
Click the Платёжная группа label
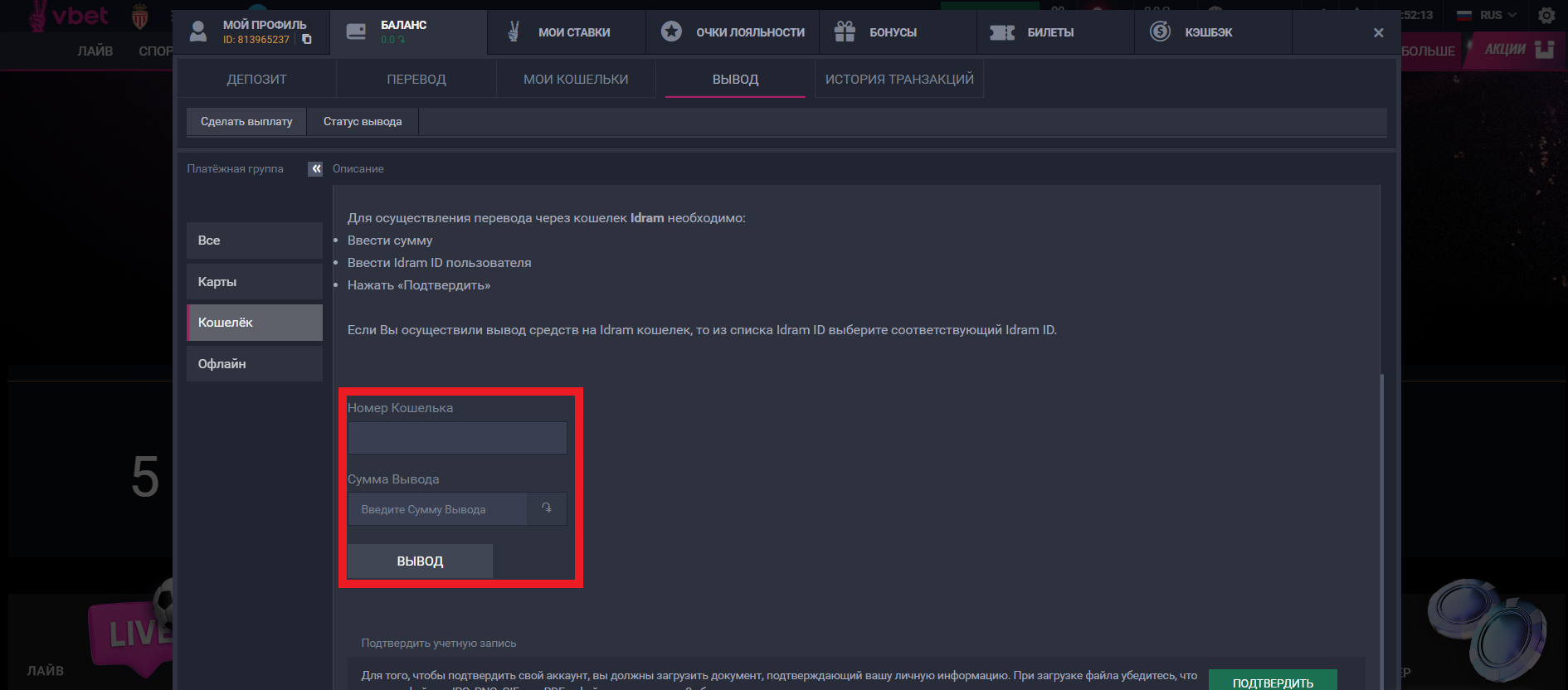pyautogui.click(x=235, y=168)
